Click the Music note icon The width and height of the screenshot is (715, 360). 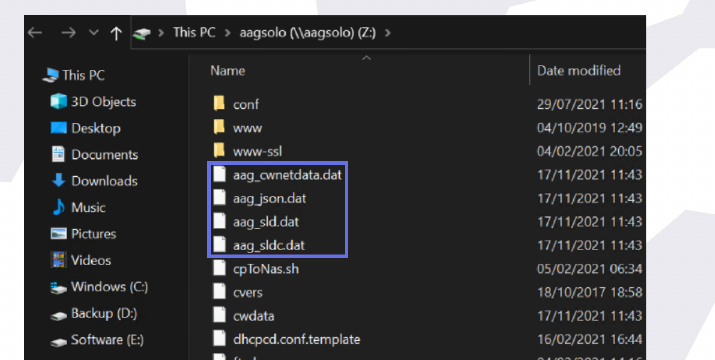coord(59,207)
